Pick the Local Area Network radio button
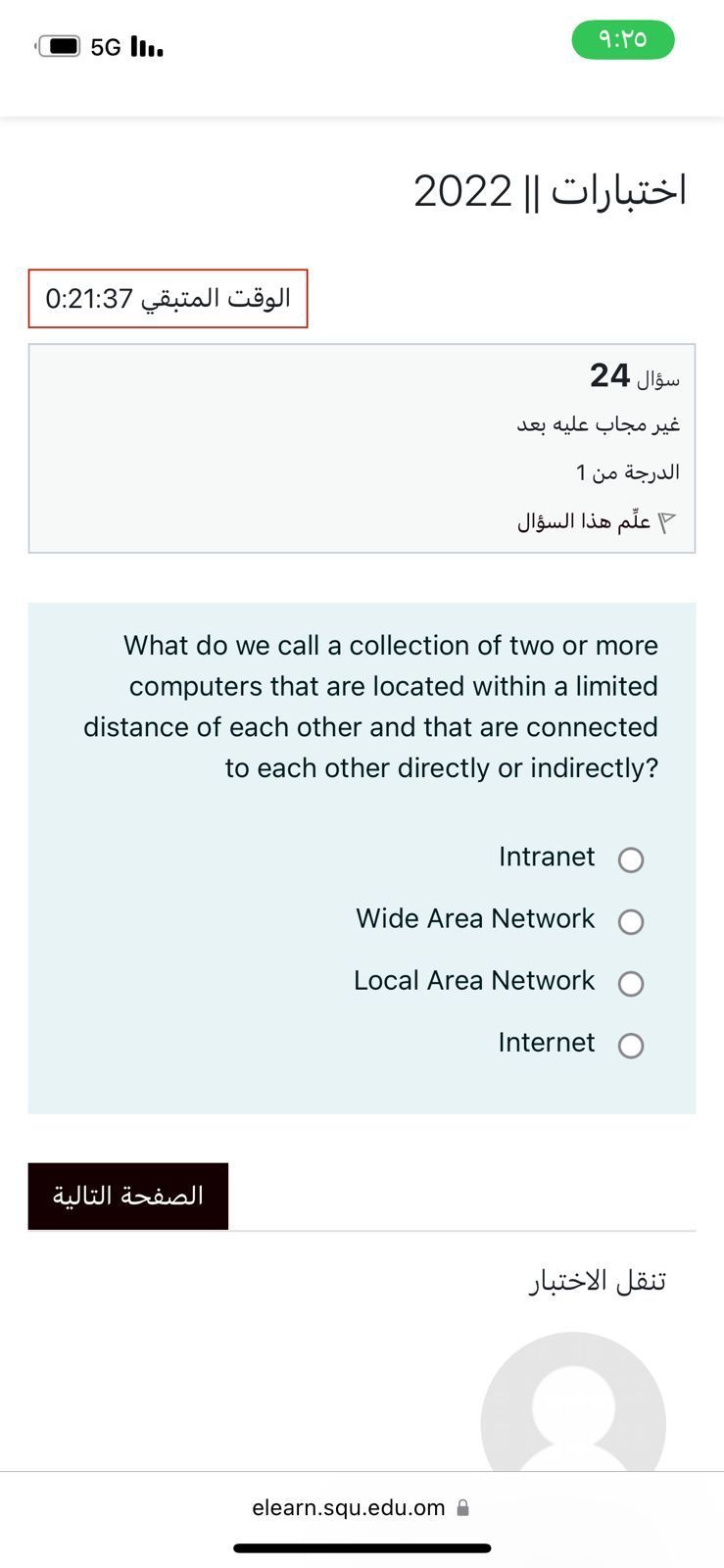The width and height of the screenshot is (724, 1568). click(x=631, y=983)
